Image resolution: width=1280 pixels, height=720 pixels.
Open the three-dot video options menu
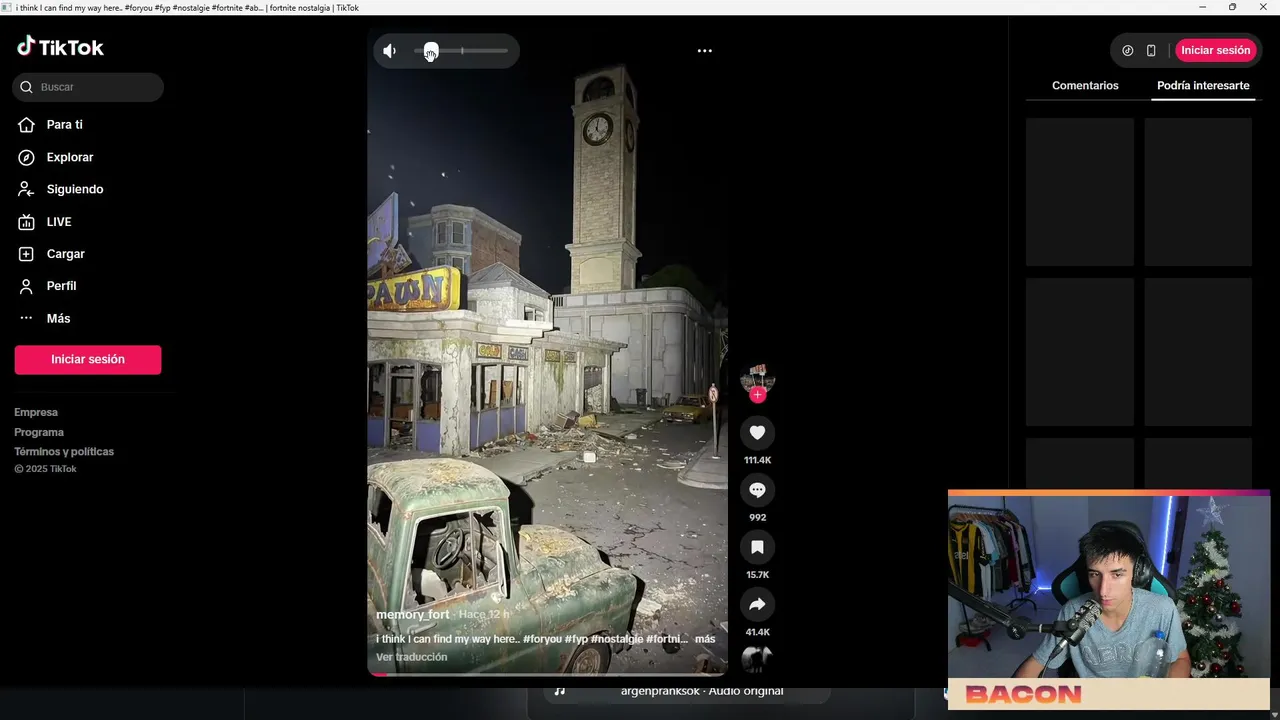pos(705,51)
